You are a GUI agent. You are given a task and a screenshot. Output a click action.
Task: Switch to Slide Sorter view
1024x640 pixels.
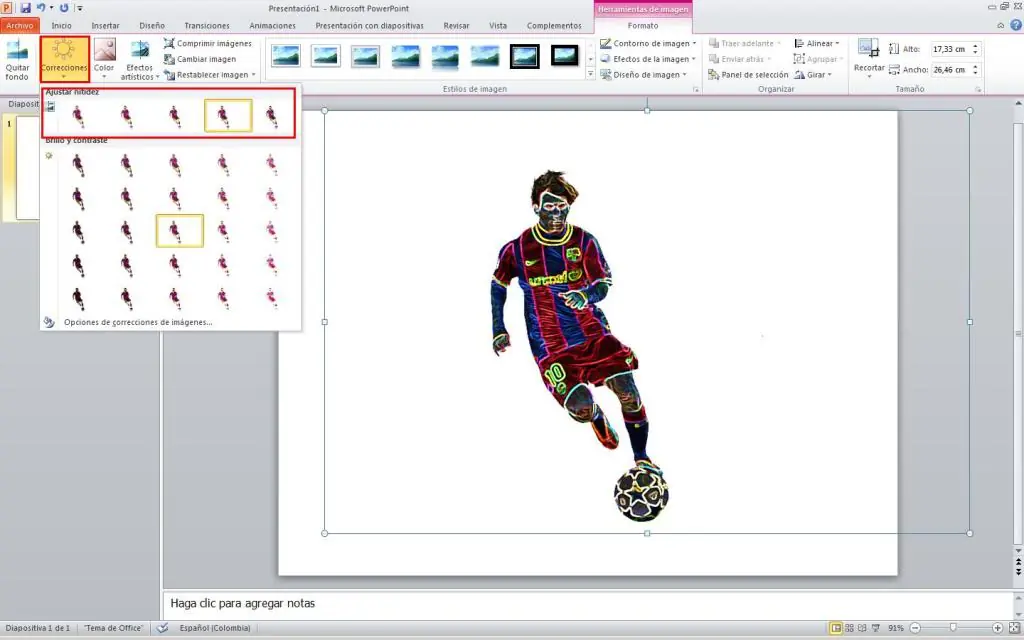click(x=849, y=628)
